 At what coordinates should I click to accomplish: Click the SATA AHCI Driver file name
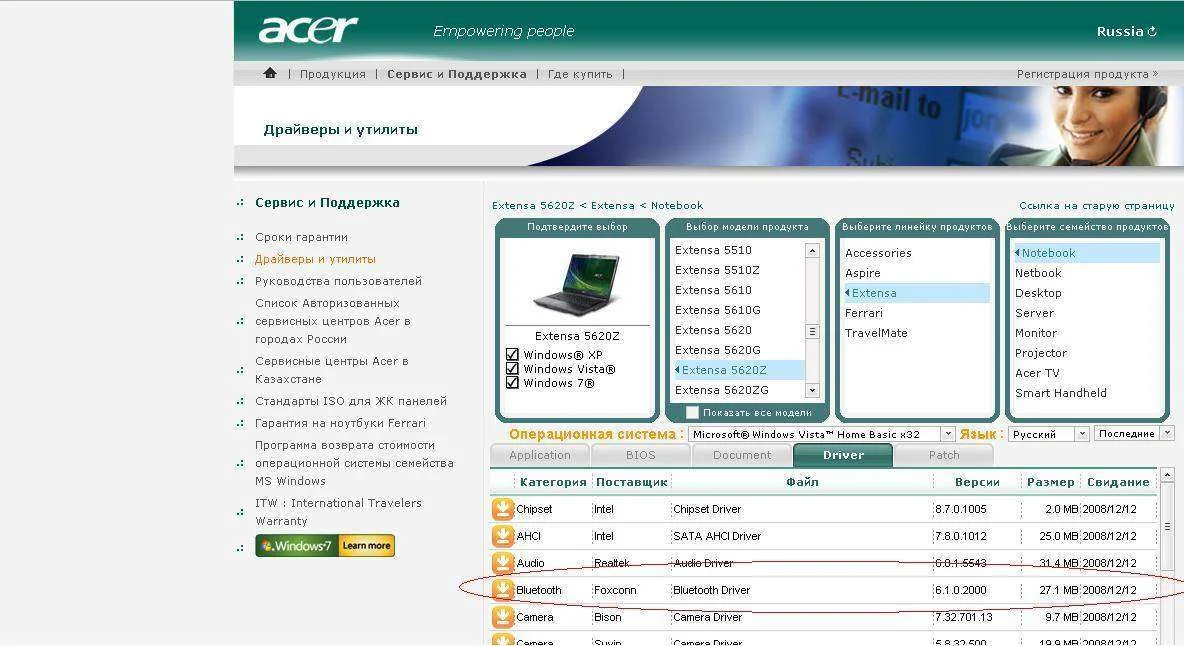(x=717, y=536)
